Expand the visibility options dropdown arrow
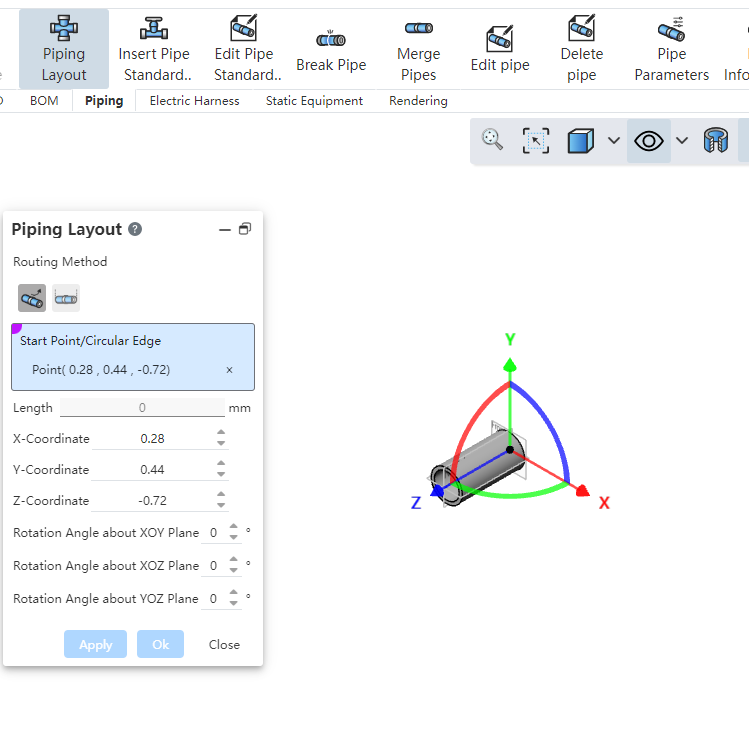This screenshot has width=749, height=736. pyautogui.click(x=682, y=141)
